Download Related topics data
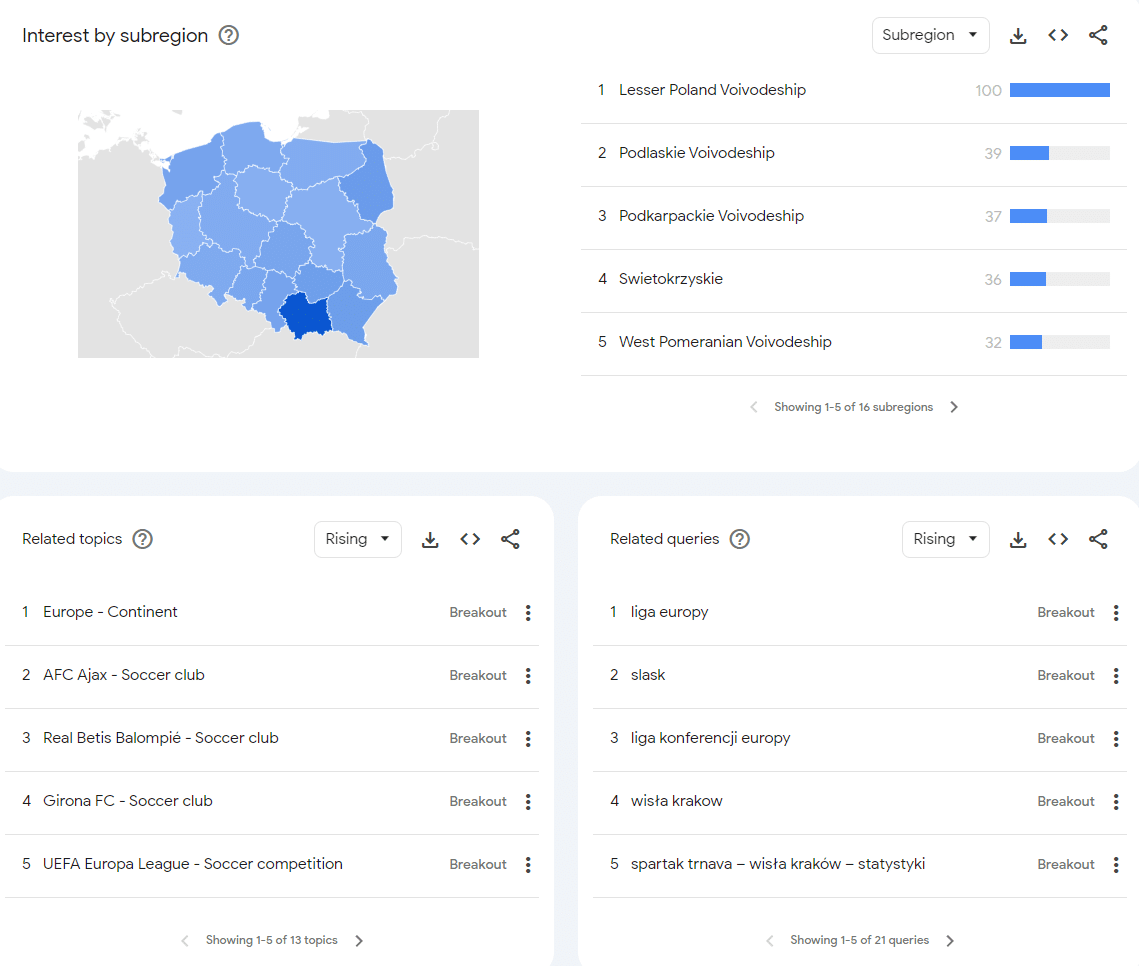This screenshot has height=966, width=1139. point(430,540)
